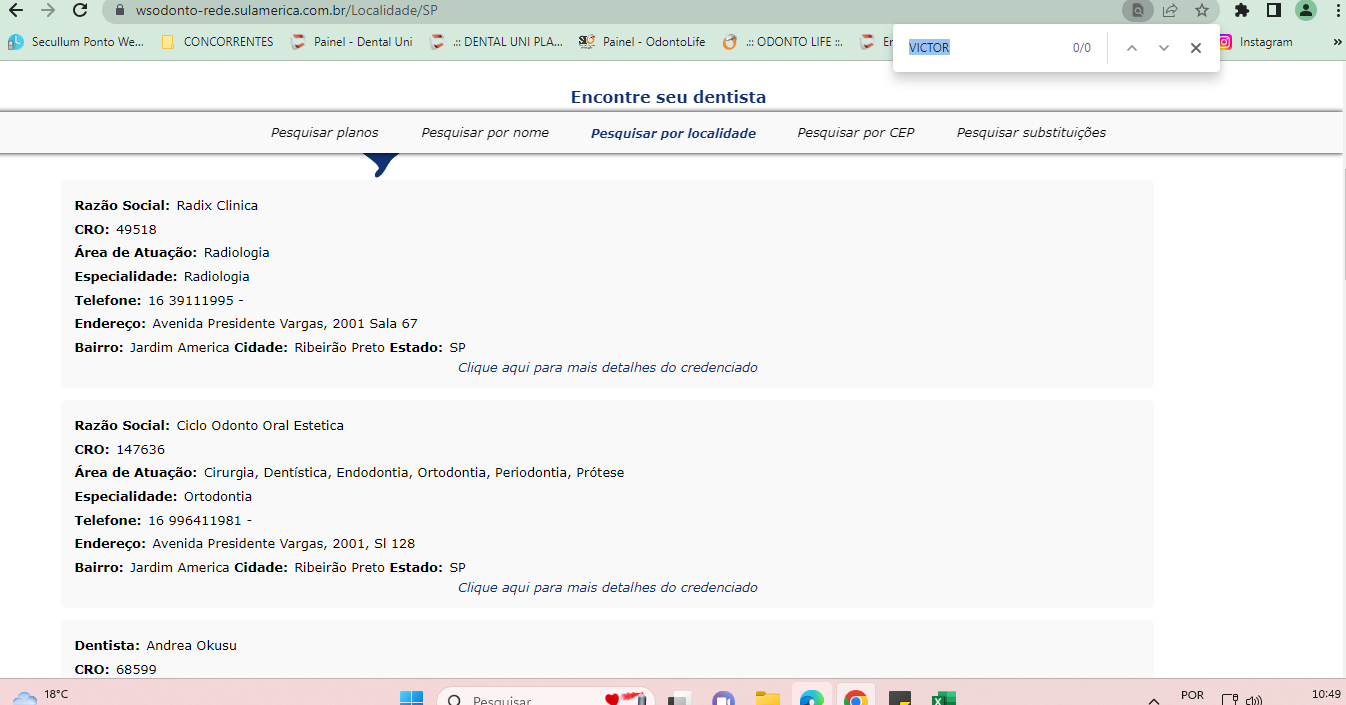Viewport: 1346px width, 705px height.
Task: Click the phone number 16 39111995
Action: click(191, 300)
